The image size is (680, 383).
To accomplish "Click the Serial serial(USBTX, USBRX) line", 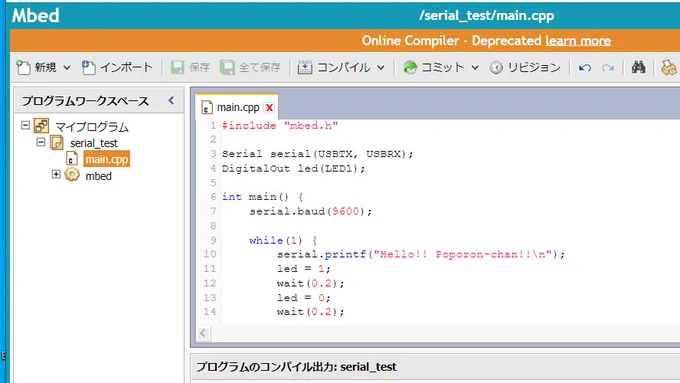I will [x=317, y=154].
